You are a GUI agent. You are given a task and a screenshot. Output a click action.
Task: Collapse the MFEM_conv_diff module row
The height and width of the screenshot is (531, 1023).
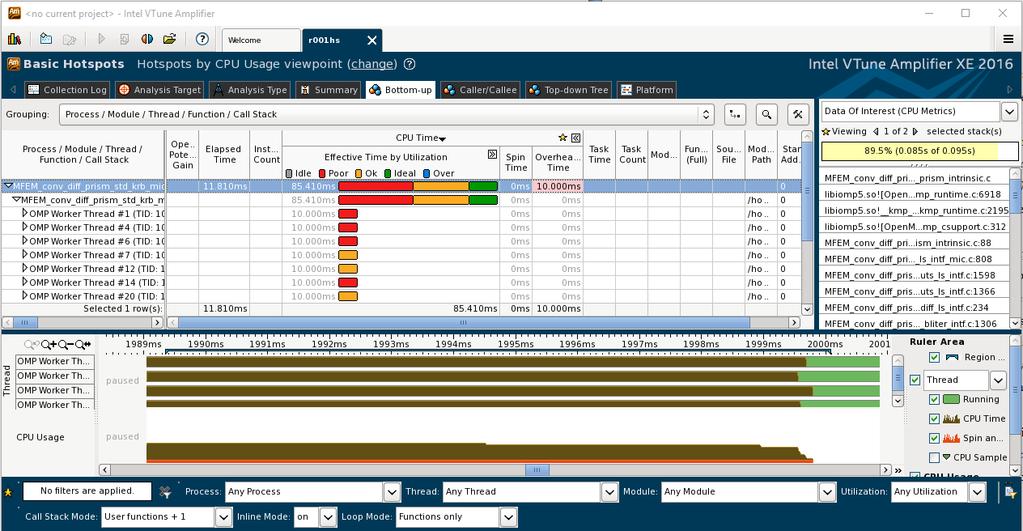[x=17, y=200]
